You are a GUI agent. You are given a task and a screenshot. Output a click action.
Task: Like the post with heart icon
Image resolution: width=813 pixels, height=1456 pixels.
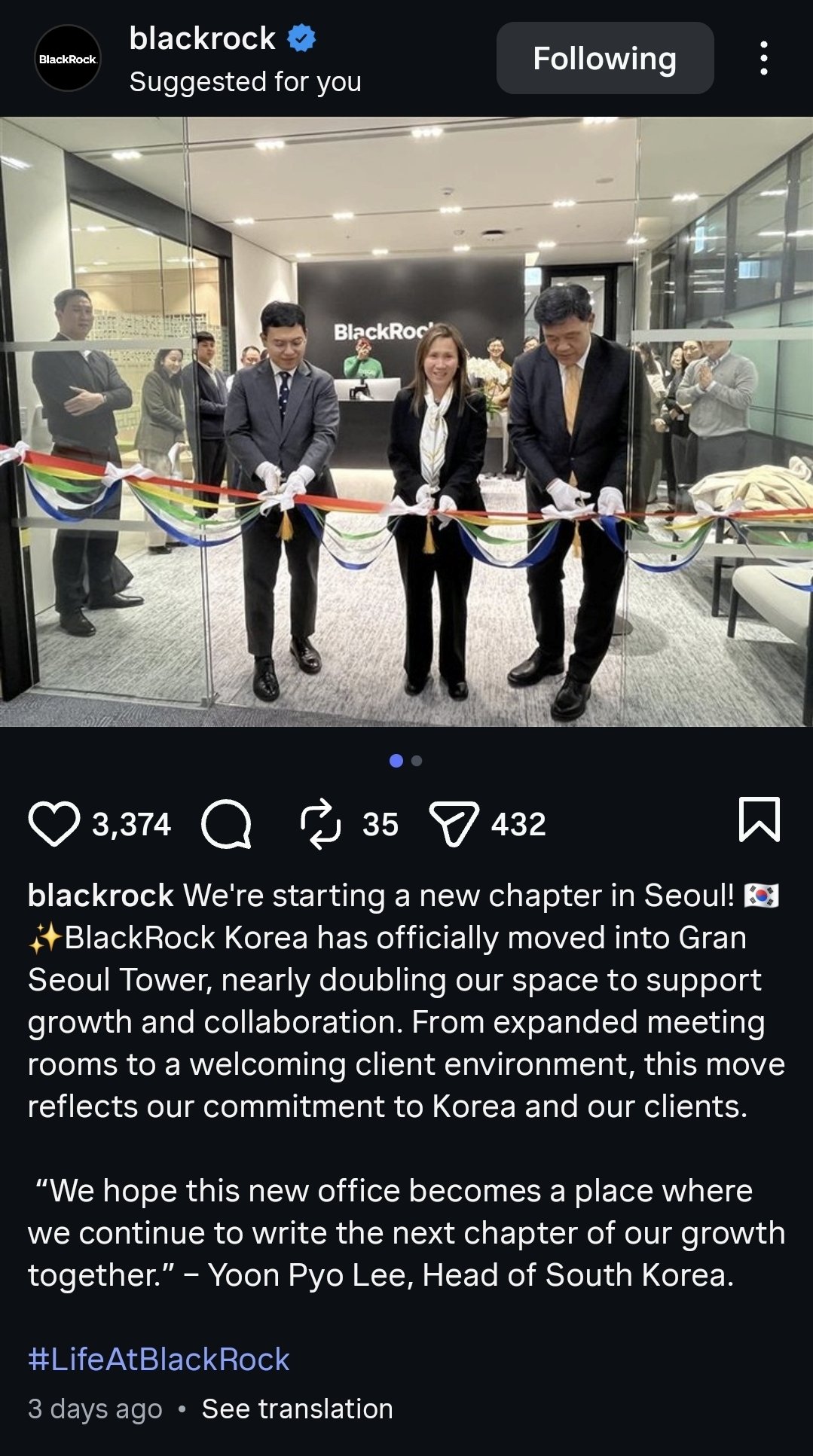[53, 823]
